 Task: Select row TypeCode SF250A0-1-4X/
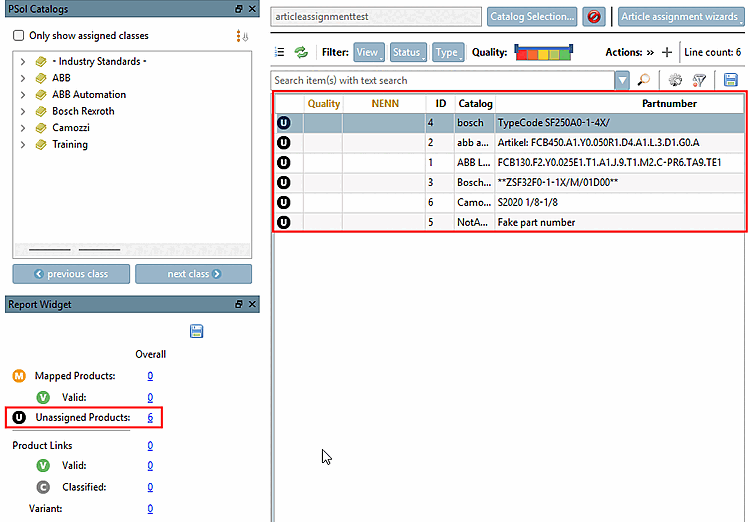(x=509, y=123)
